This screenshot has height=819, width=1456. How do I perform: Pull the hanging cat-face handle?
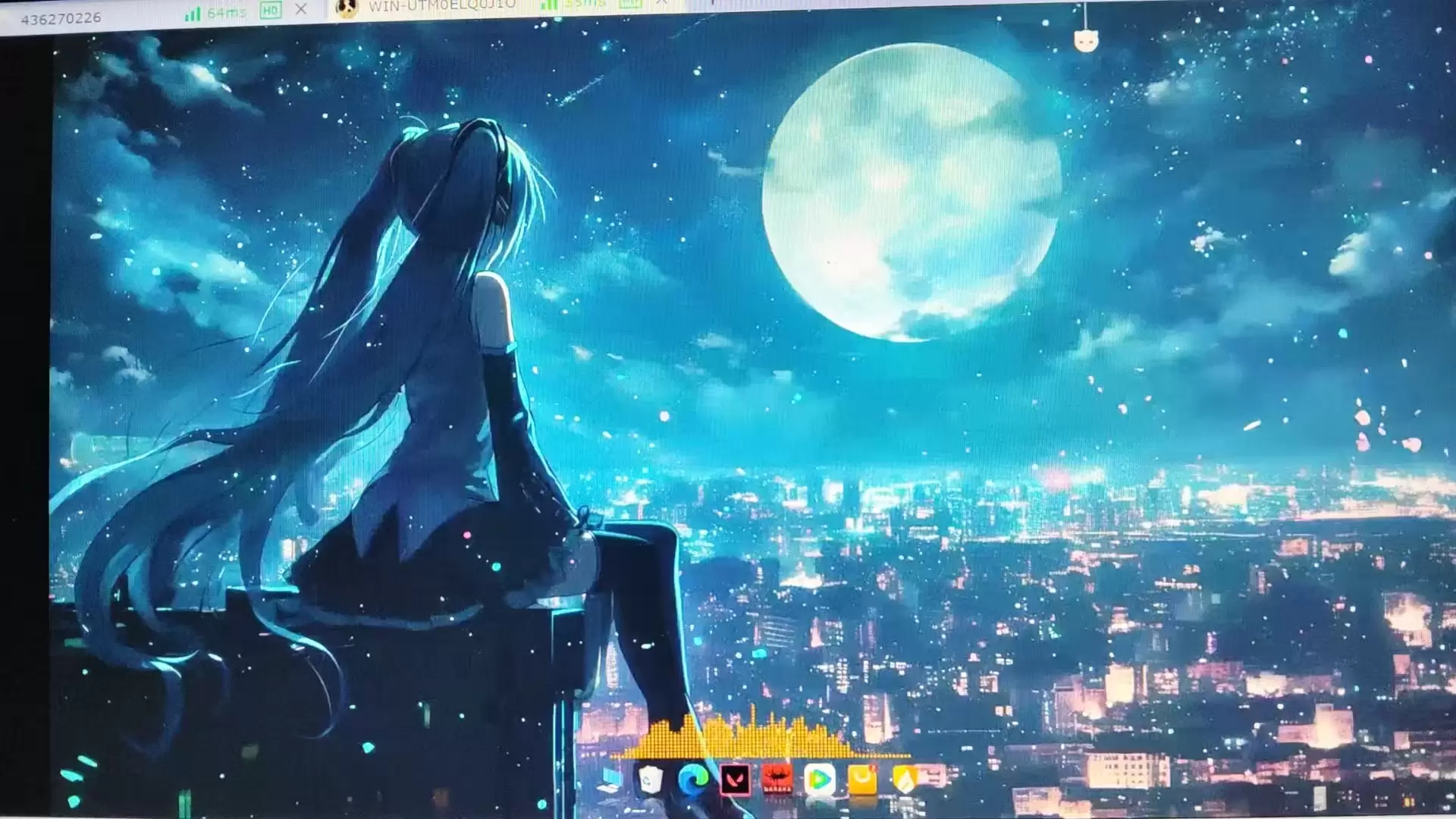1086,40
